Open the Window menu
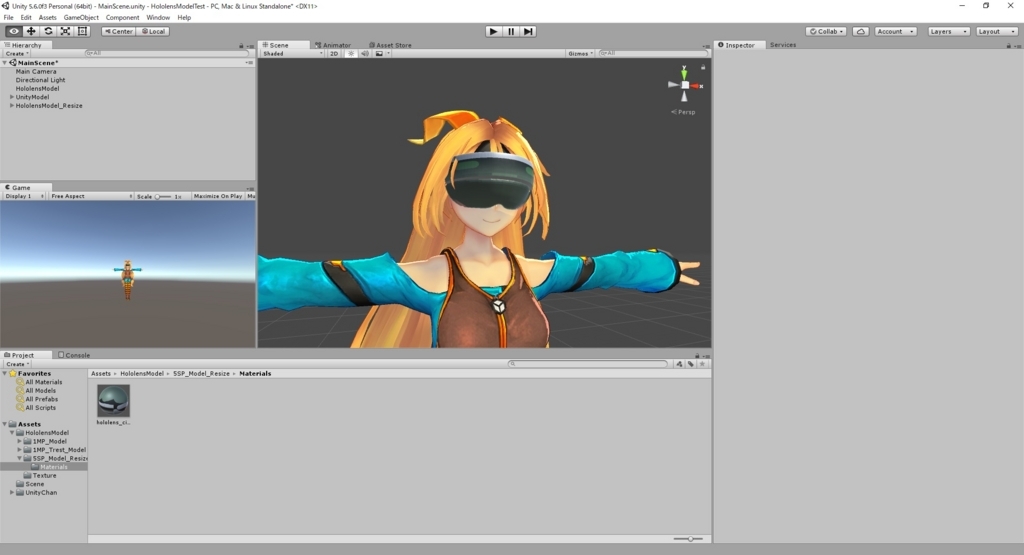The width and height of the screenshot is (1024, 555). tap(158, 18)
